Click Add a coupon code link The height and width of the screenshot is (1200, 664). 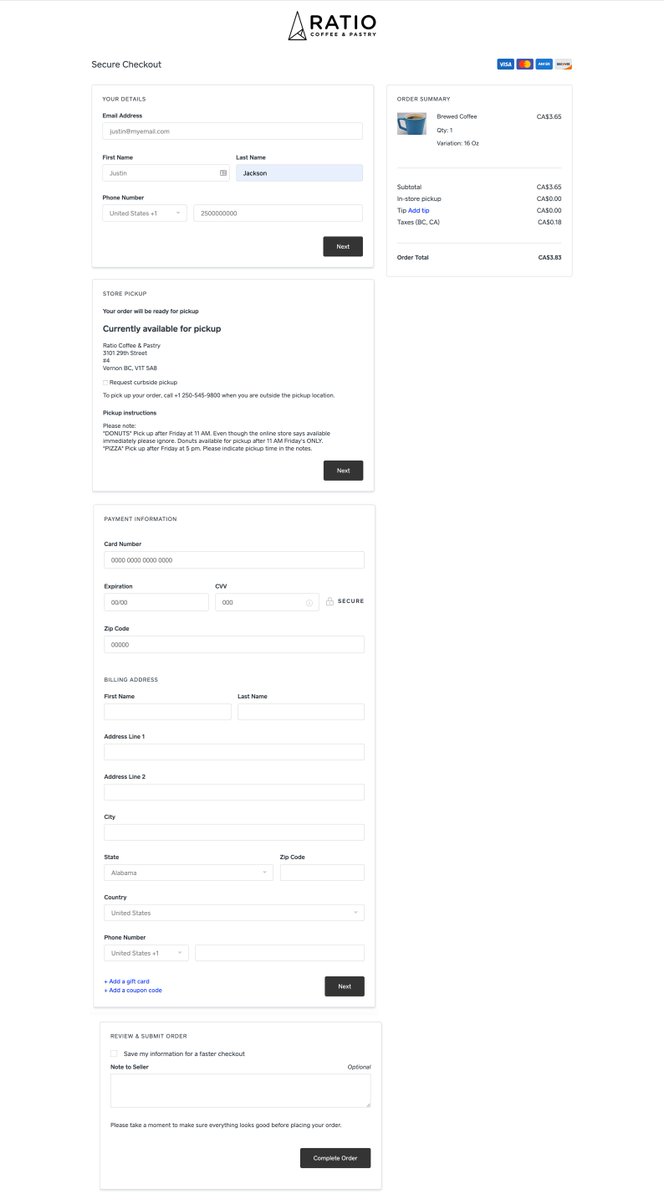click(133, 990)
